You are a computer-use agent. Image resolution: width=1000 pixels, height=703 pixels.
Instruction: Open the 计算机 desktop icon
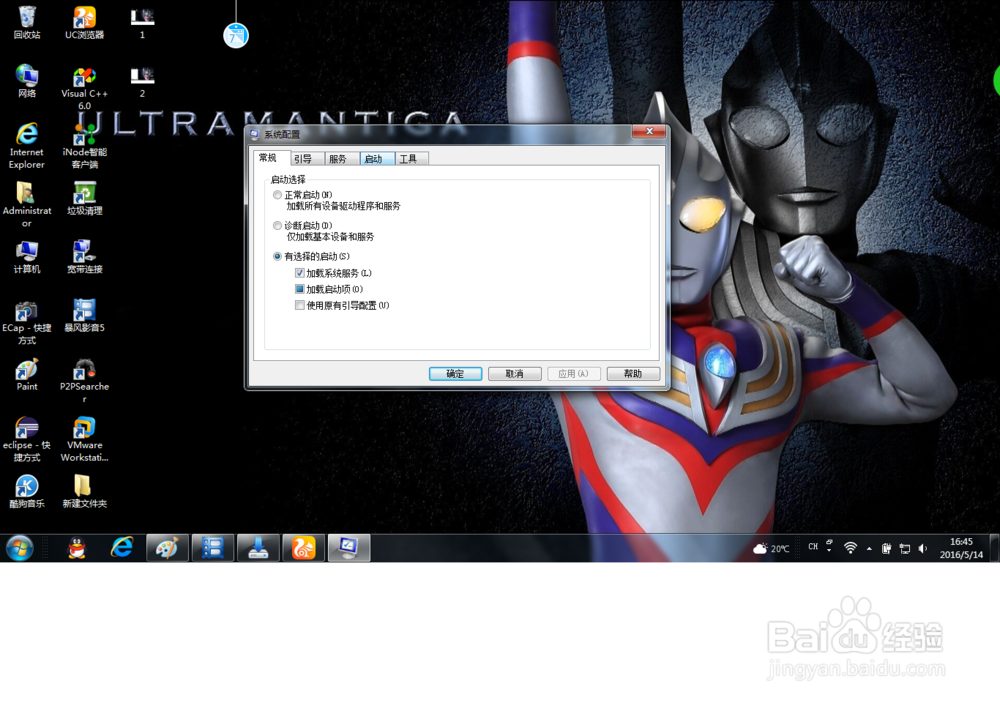coord(27,256)
